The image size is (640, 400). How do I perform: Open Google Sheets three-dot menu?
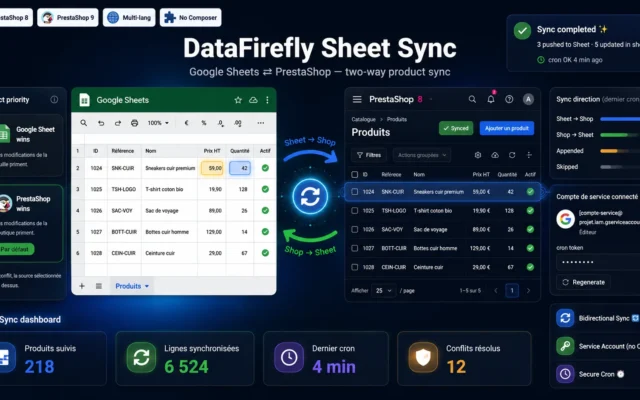(x=267, y=100)
